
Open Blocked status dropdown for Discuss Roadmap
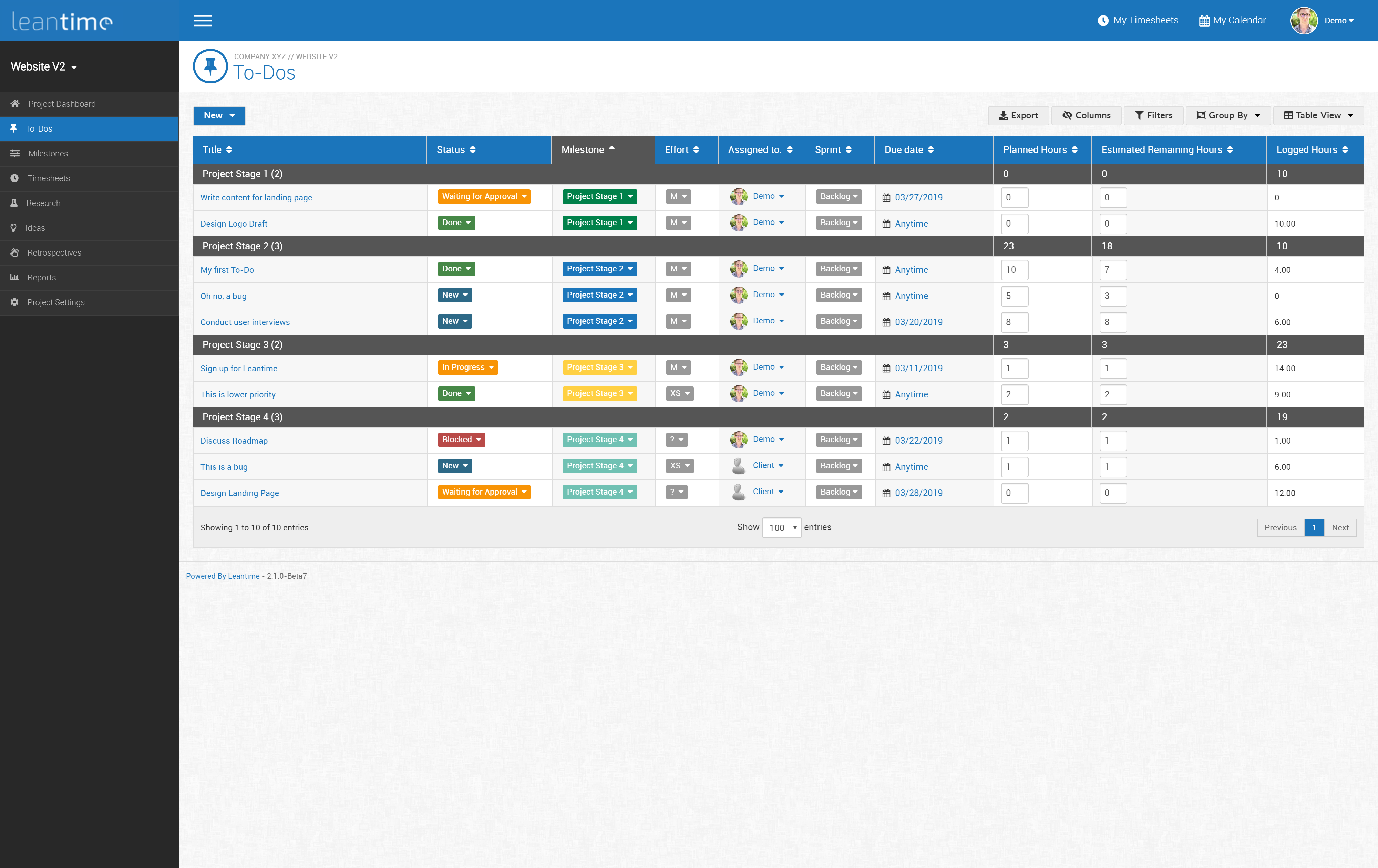pyautogui.click(x=461, y=440)
